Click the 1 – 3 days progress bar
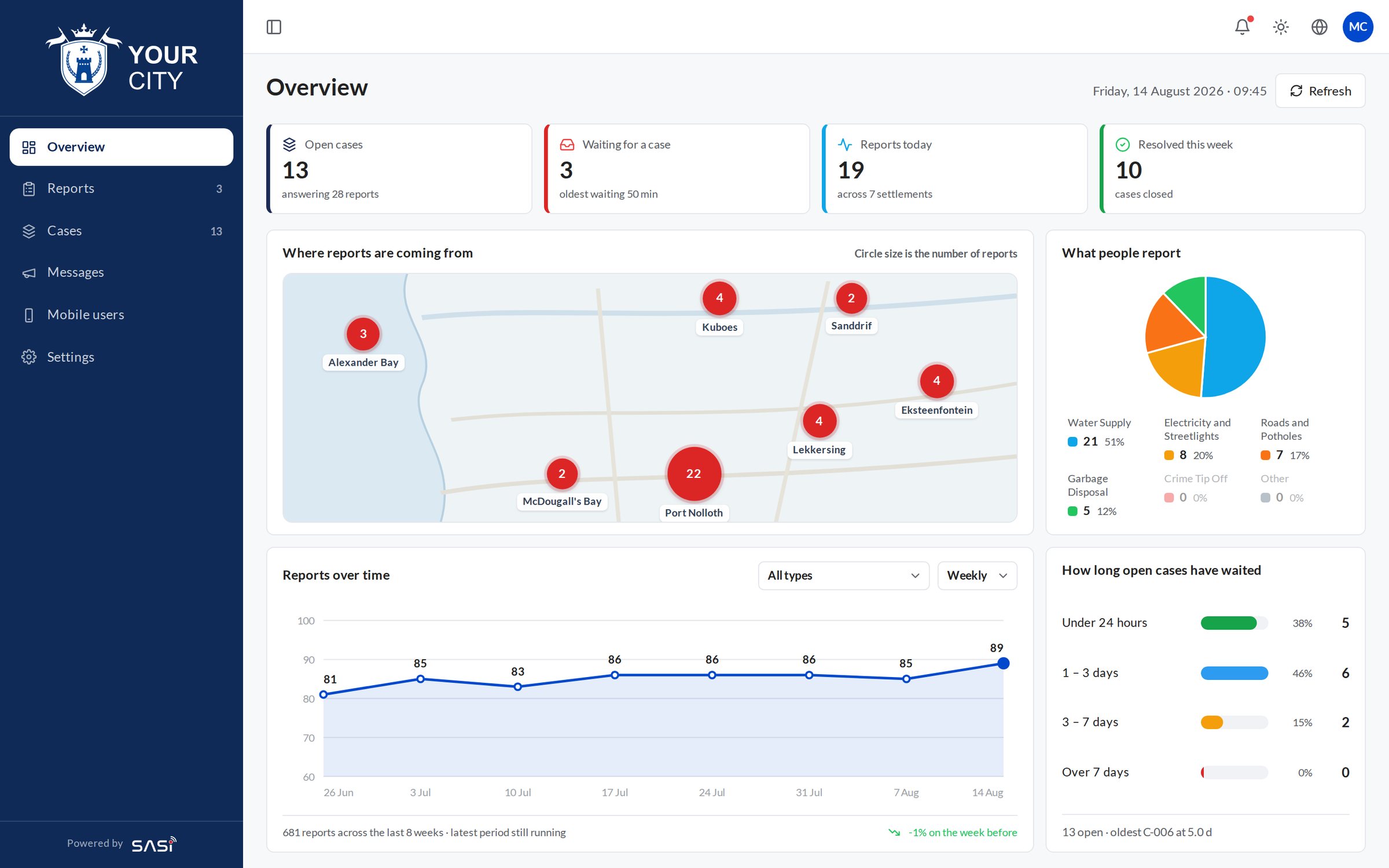 (x=1234, y=673)
